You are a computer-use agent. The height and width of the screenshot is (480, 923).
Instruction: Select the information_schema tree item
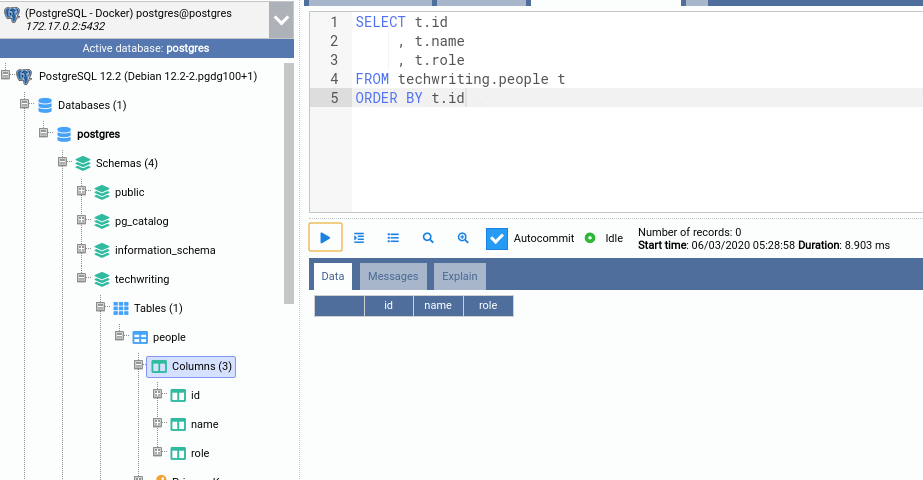coord(165,250)
